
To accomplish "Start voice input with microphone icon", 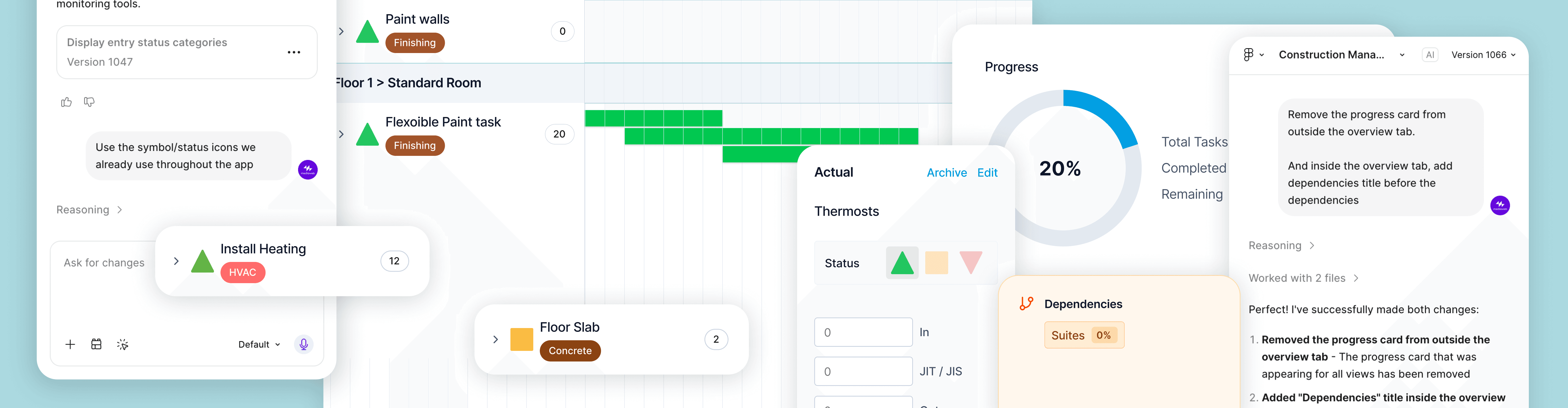I will click(x=303, y=344).
